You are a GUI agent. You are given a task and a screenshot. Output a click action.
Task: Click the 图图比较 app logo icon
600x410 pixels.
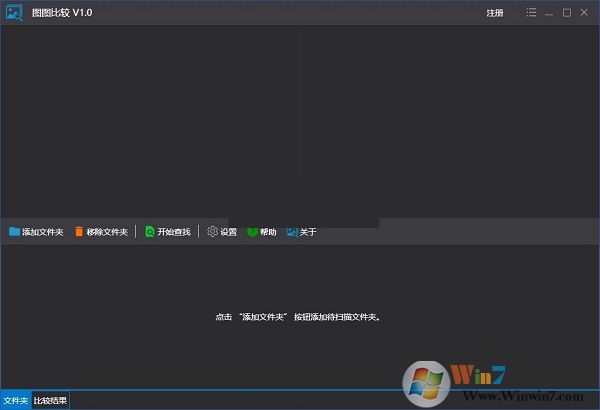tap(14, 13)
